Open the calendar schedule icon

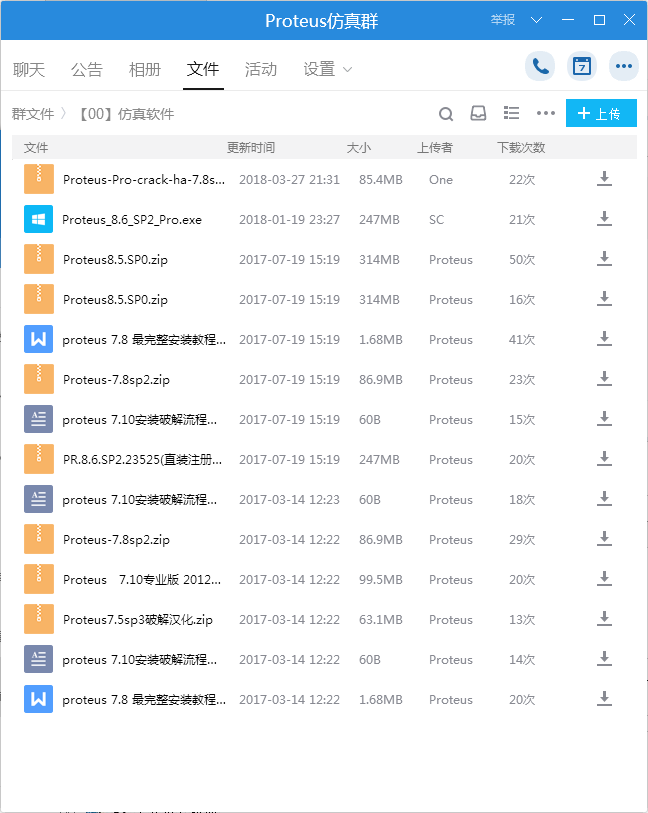coord(582,66)
